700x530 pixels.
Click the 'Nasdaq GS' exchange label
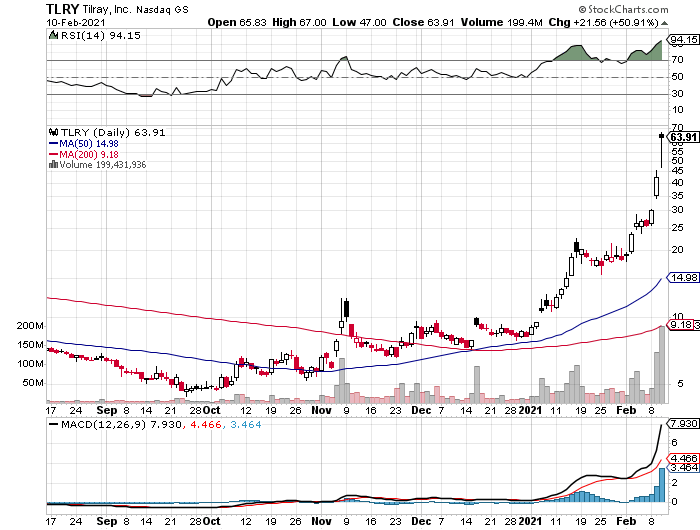(x=162, y=10)
